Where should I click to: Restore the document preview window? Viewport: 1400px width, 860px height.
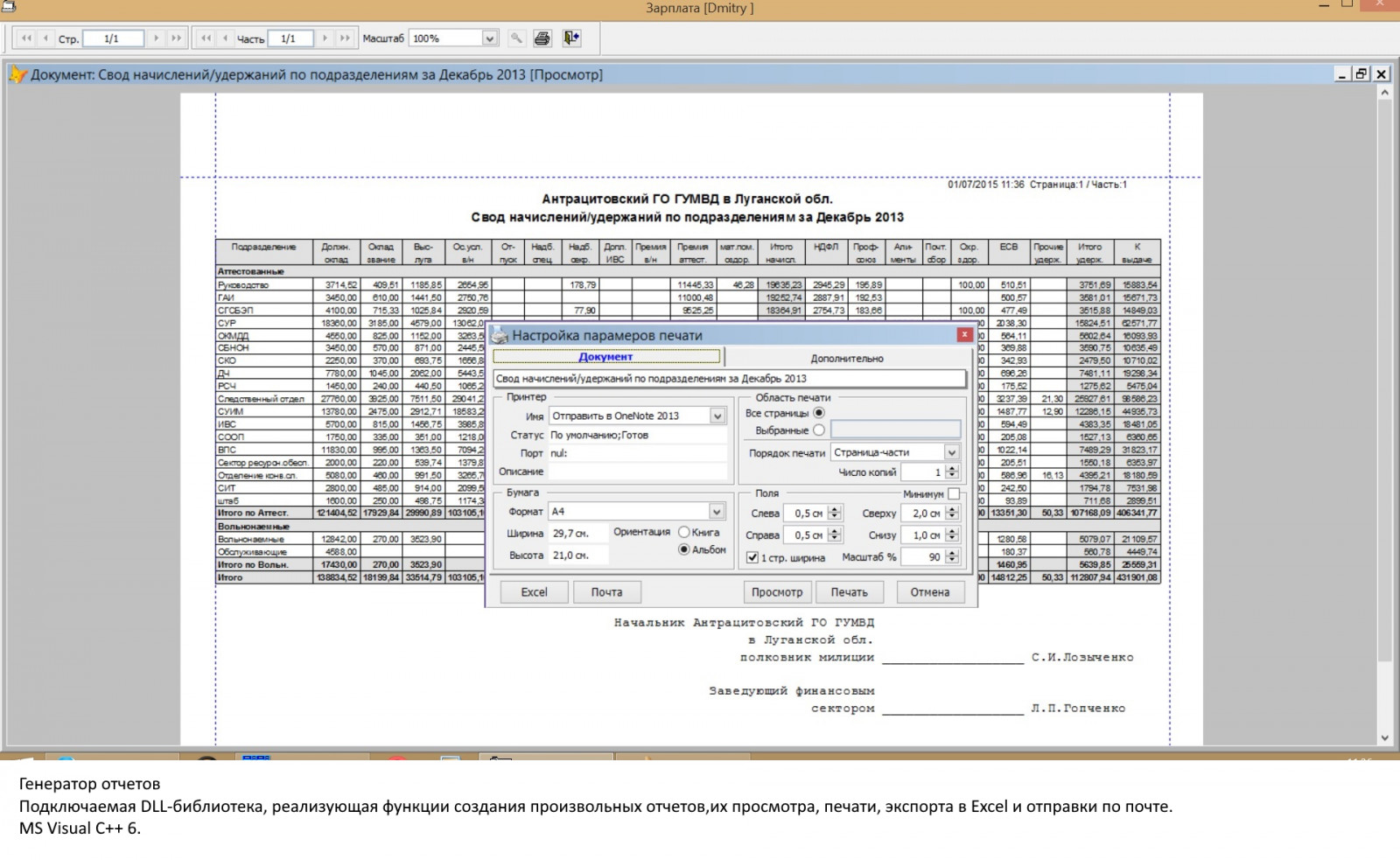click(1361, 74)
